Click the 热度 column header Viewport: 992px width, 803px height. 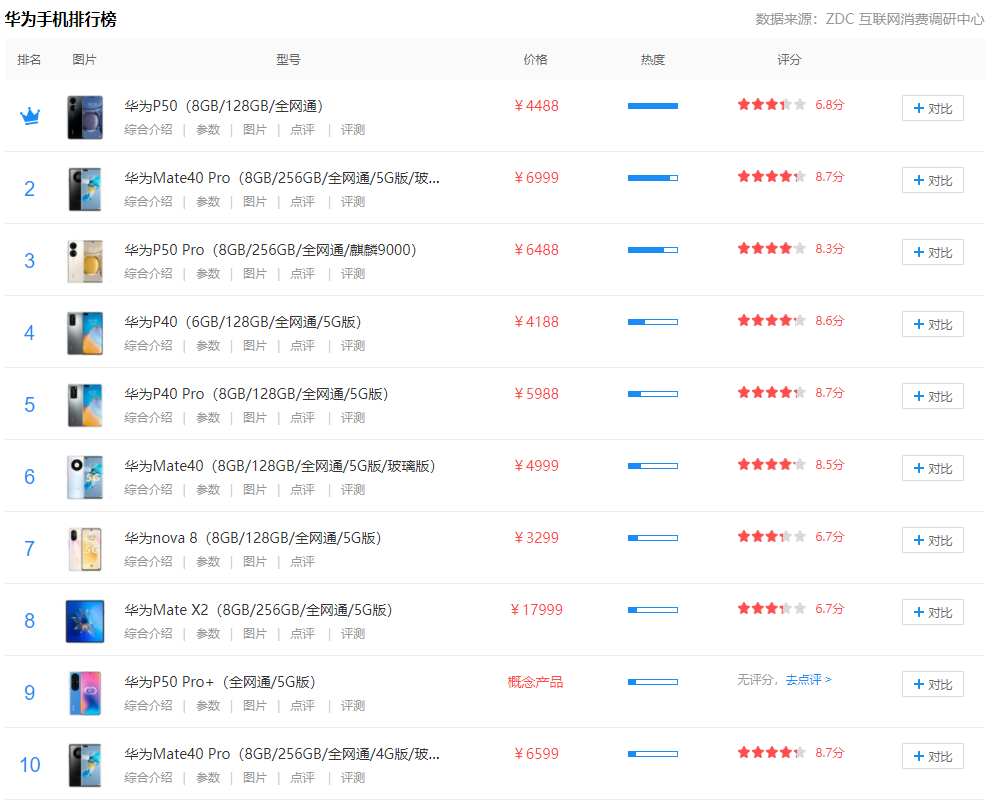[652, 59]
